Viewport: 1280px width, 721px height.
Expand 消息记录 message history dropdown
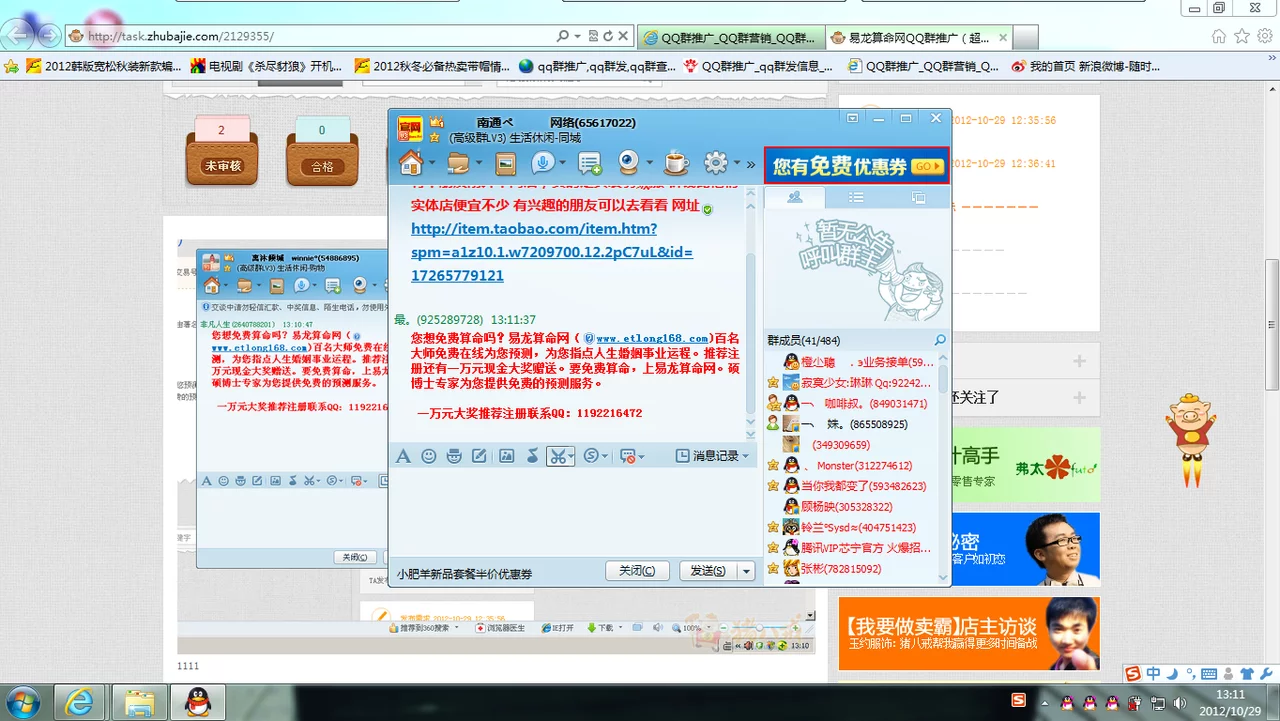746,456
